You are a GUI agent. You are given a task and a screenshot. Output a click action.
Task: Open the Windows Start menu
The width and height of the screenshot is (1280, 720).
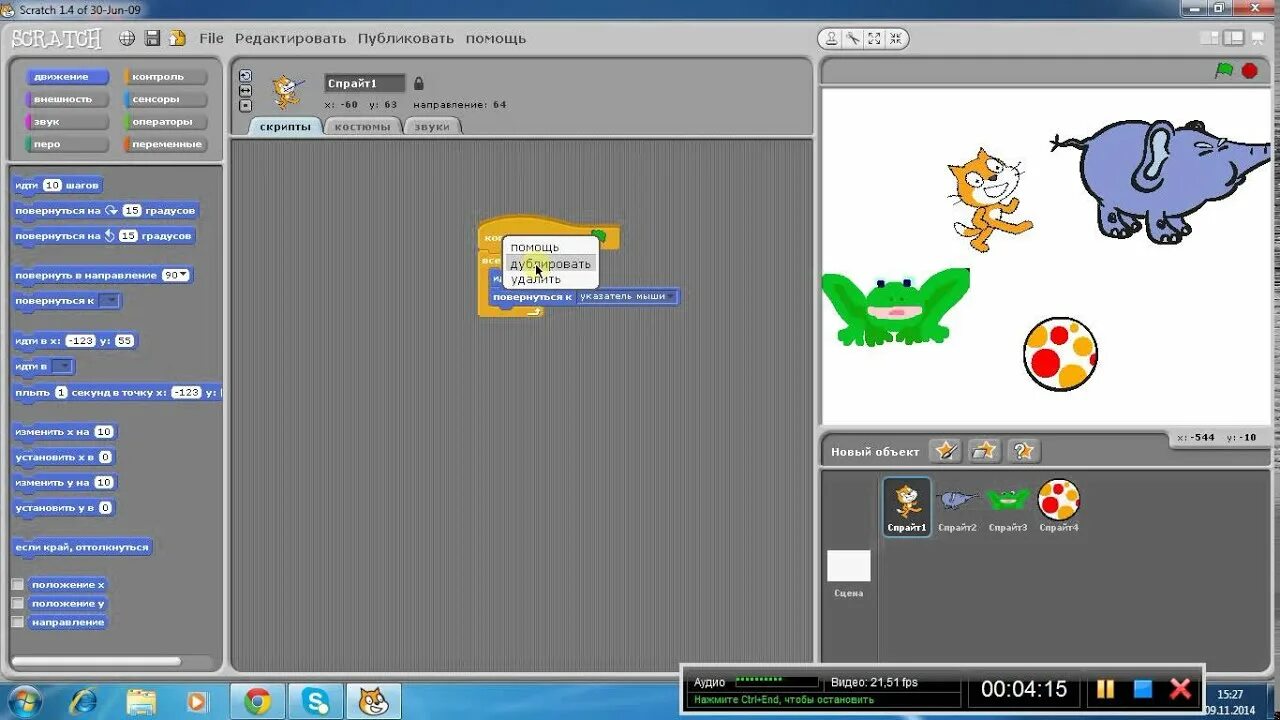pos(24,701)
